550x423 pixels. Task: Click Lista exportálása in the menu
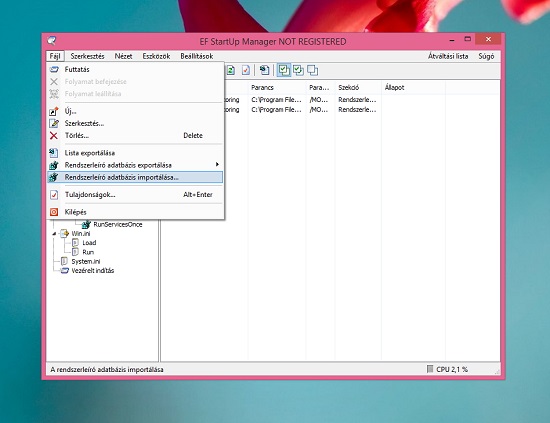pyautogui.click(x=135, y=153)
